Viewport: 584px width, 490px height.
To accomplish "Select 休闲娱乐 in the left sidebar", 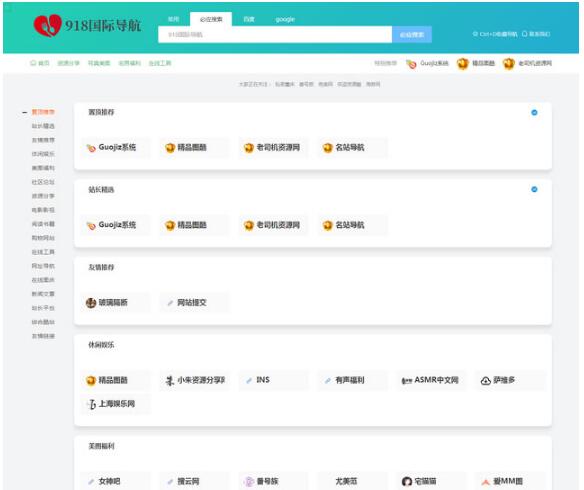I will click(43, 154).
